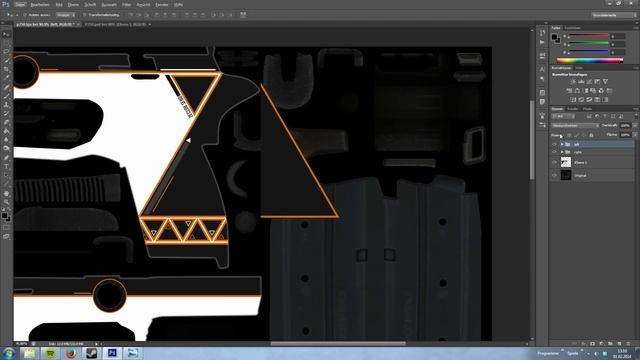
Task: Open Deckkraft opacity slider arrow
Action: point(635,126)
